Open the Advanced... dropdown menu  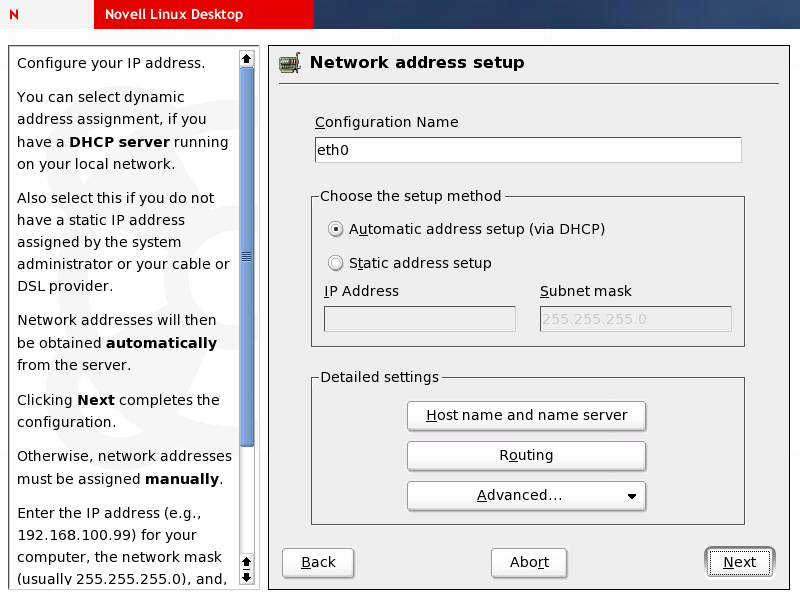click(x=526, y=496)
